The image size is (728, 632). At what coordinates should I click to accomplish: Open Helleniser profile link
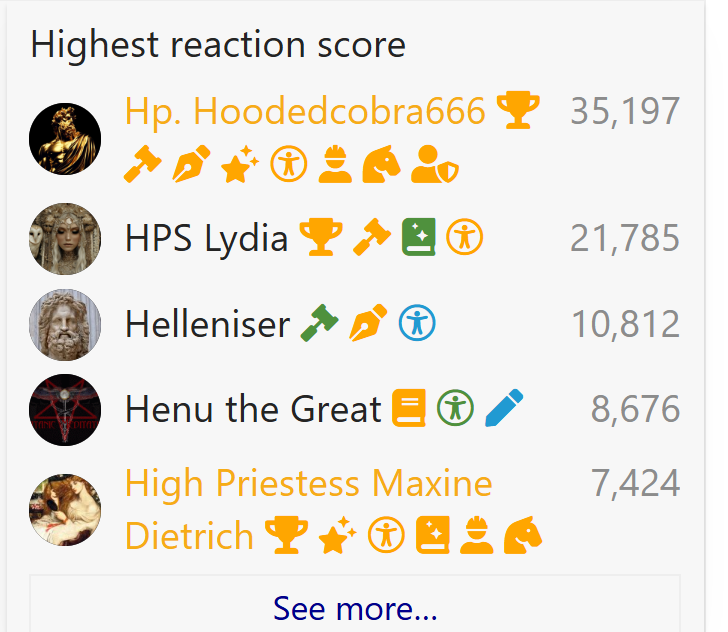click(208, 324)
